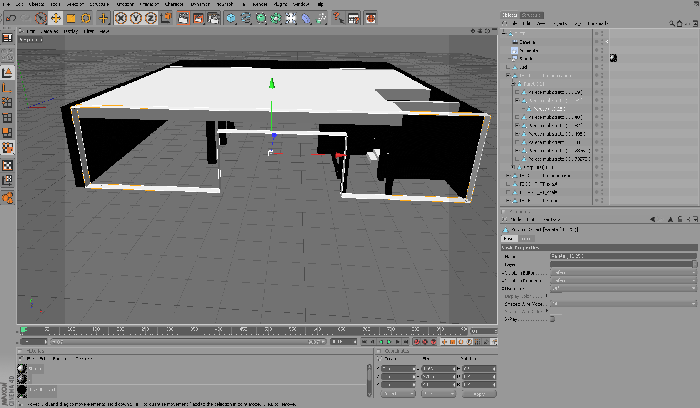The image size is (700, 408).
Task: Click the red globe toolbar icon
Action: pos(371,18)
